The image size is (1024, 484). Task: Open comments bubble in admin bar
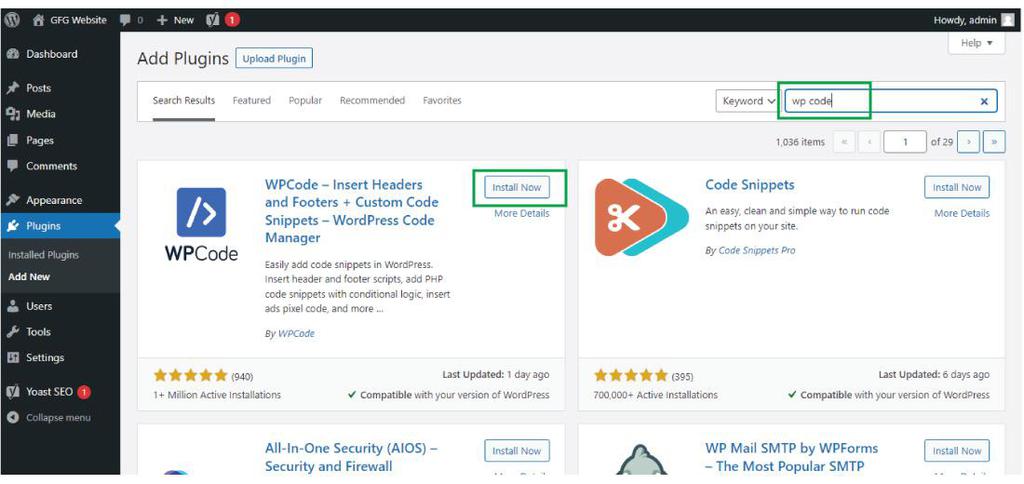click(x=131, y=20)
